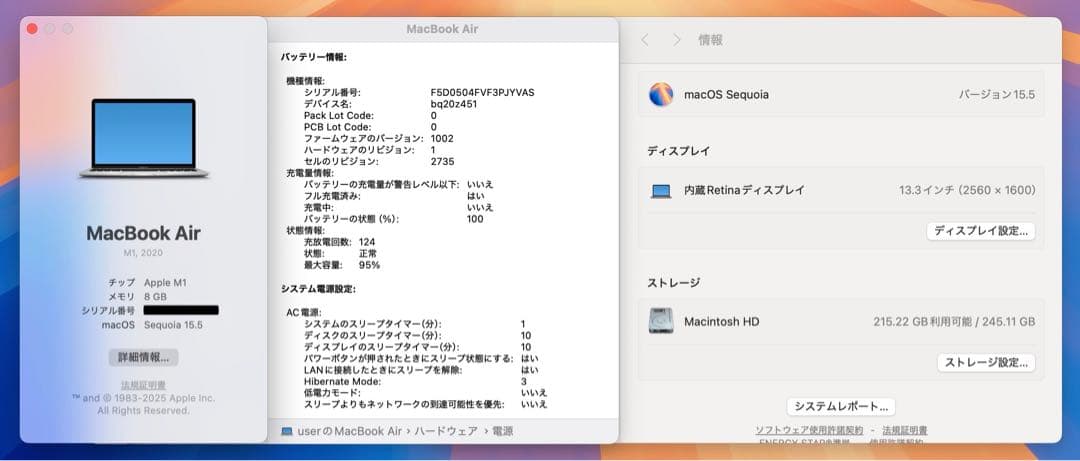
Task: Click the ハードウェアのリビジョン row
Action: 370,150
